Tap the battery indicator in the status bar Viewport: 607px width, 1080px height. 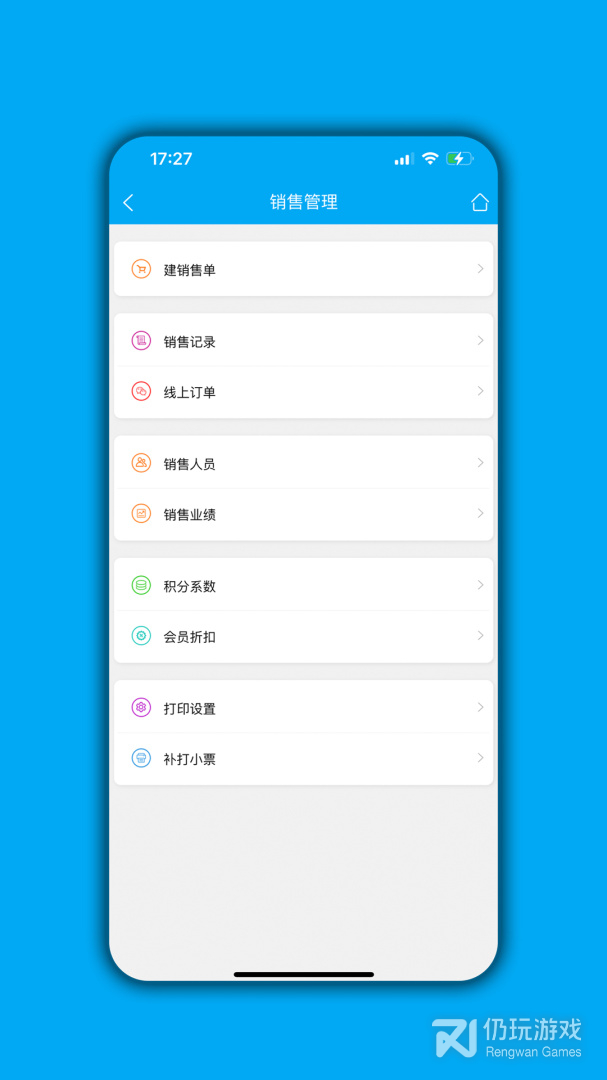461,158
